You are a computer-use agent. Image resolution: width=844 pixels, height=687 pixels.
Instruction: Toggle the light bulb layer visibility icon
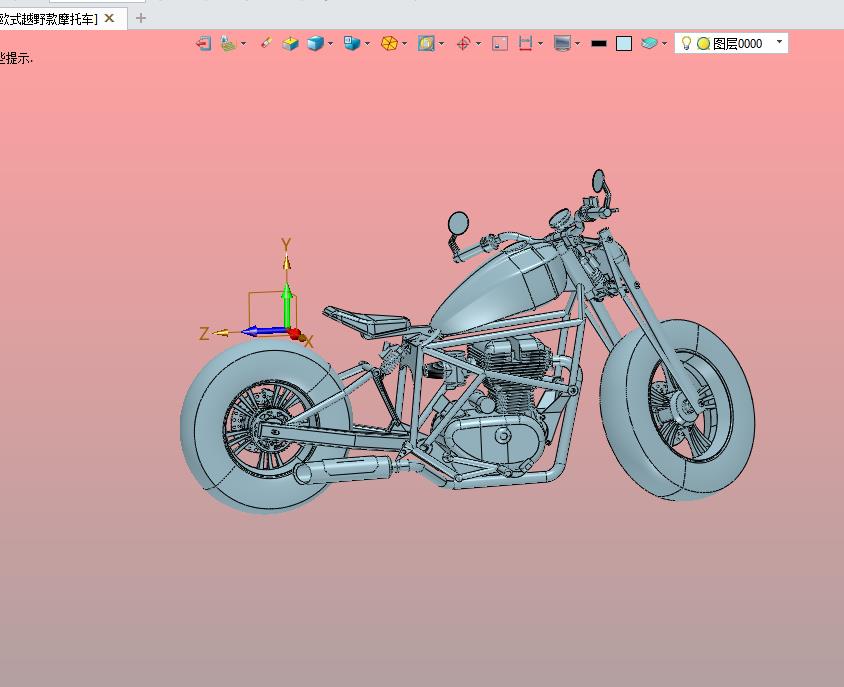point(686,43)
